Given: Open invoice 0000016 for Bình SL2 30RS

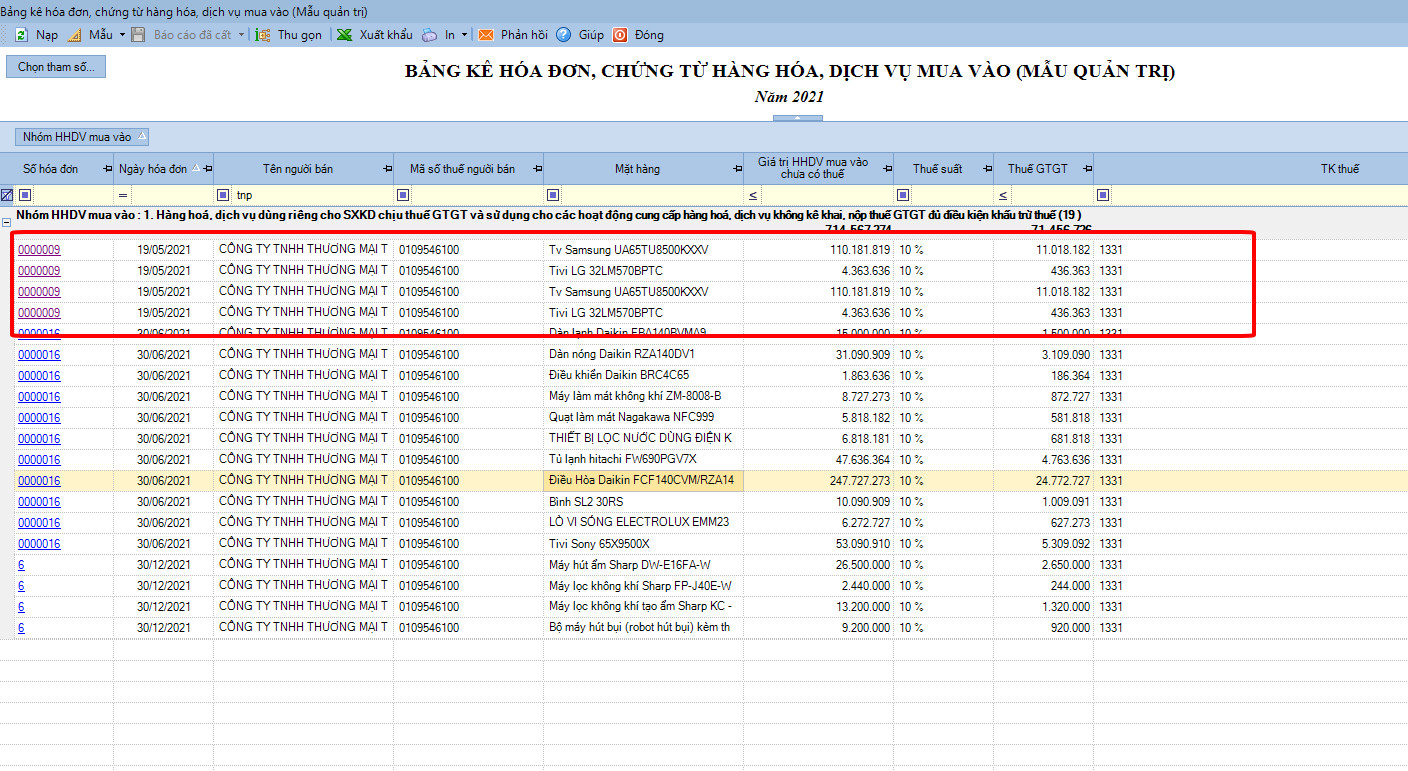Looking at the screenshot, I should 39,502.
